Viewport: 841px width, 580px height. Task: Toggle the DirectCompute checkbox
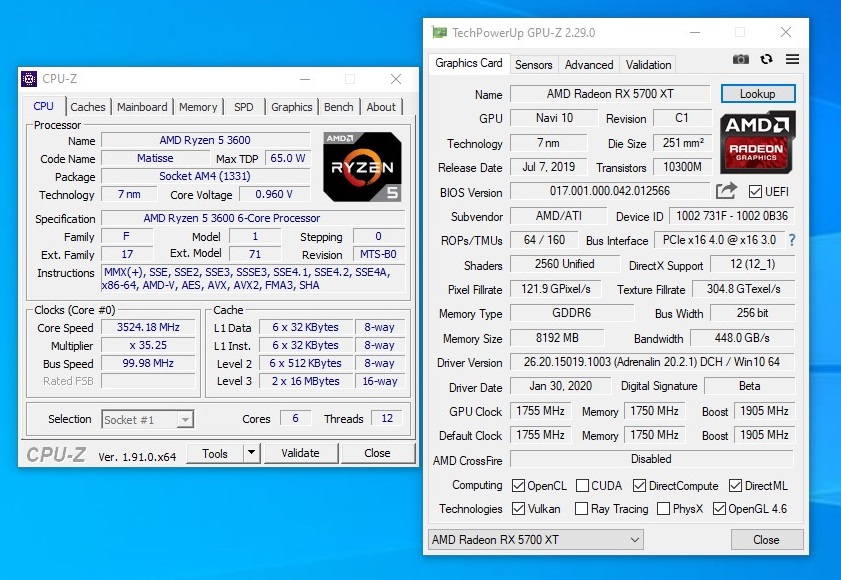tap(639, 486)
